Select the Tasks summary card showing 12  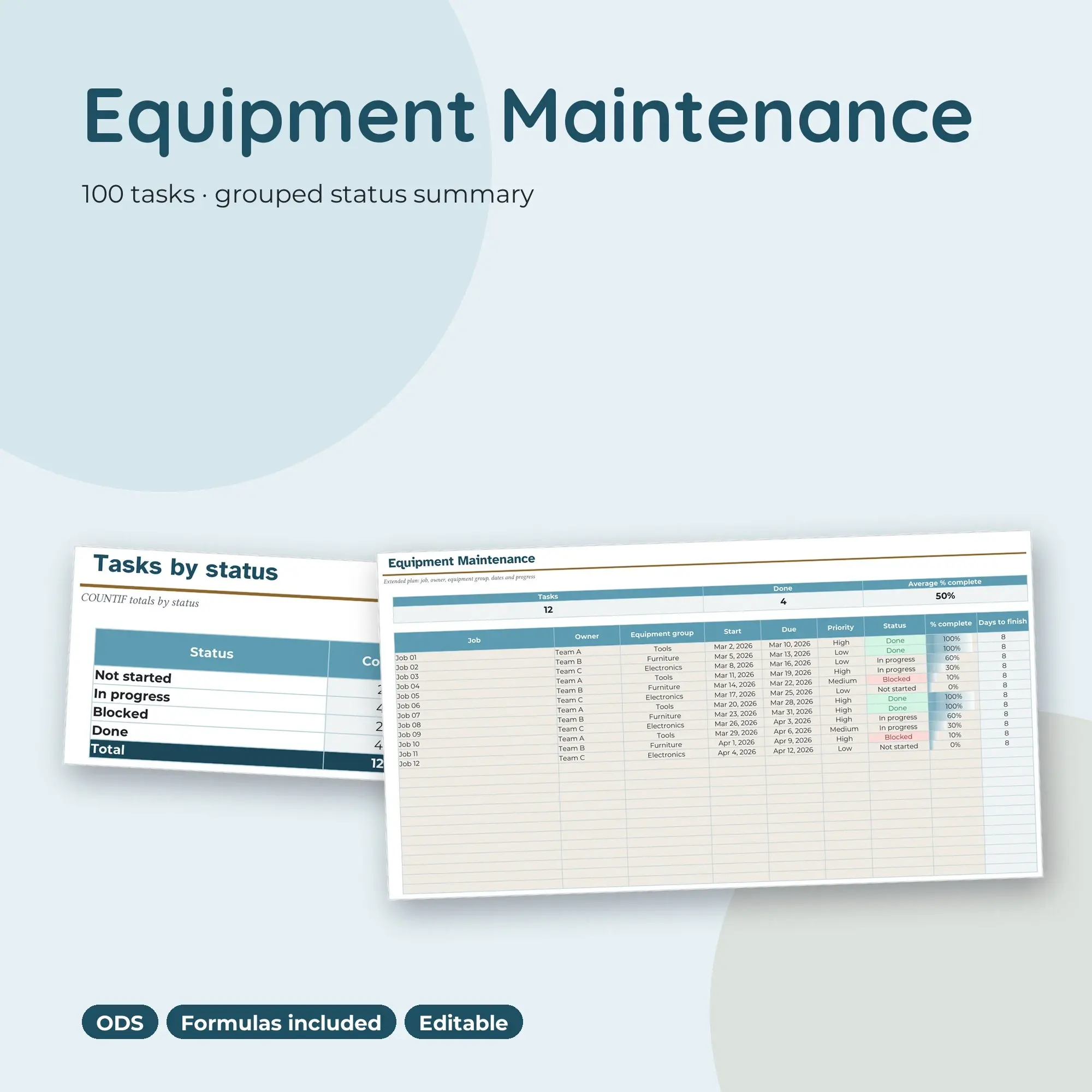(x=548, y=605)
